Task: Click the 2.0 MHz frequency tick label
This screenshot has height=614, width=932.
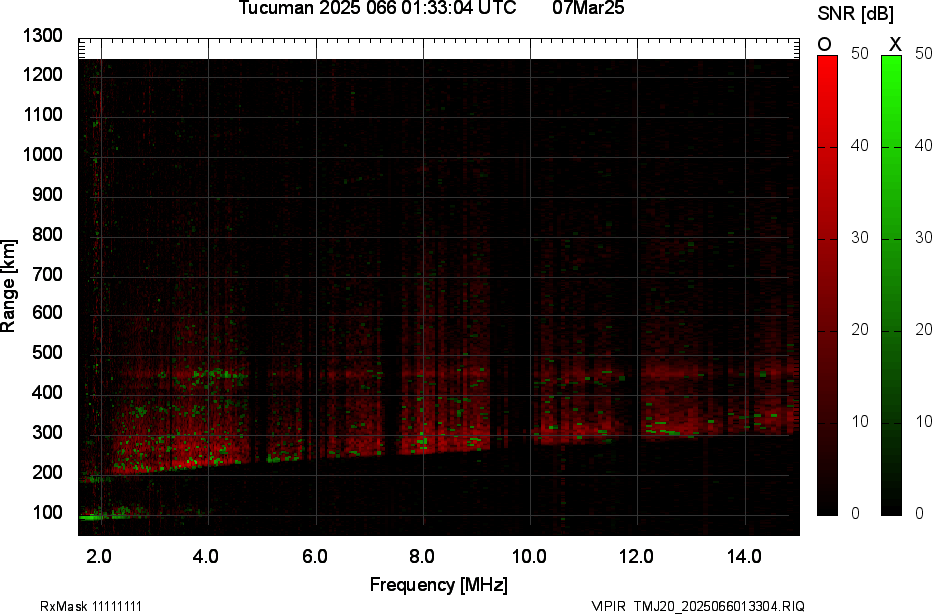Action: (99, 557)
